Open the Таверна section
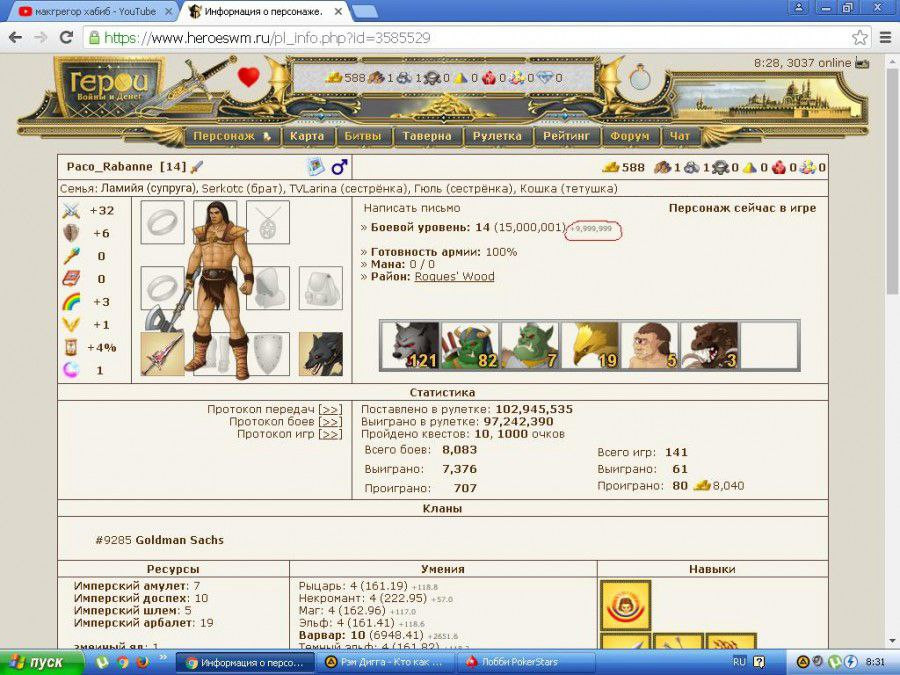Viewport: 900px width, 675px height. 426,137
